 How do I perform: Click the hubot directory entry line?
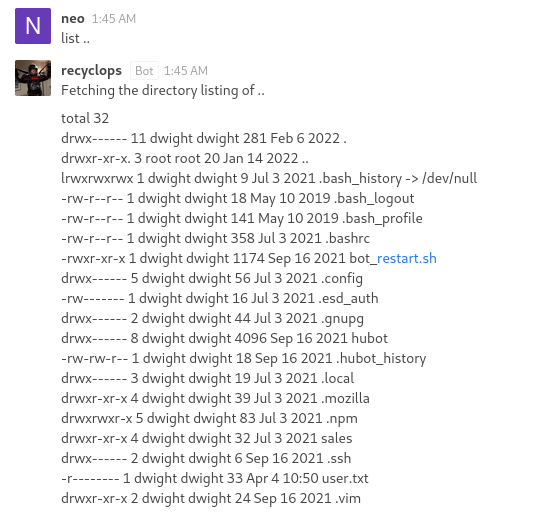[x=224, y=339]
